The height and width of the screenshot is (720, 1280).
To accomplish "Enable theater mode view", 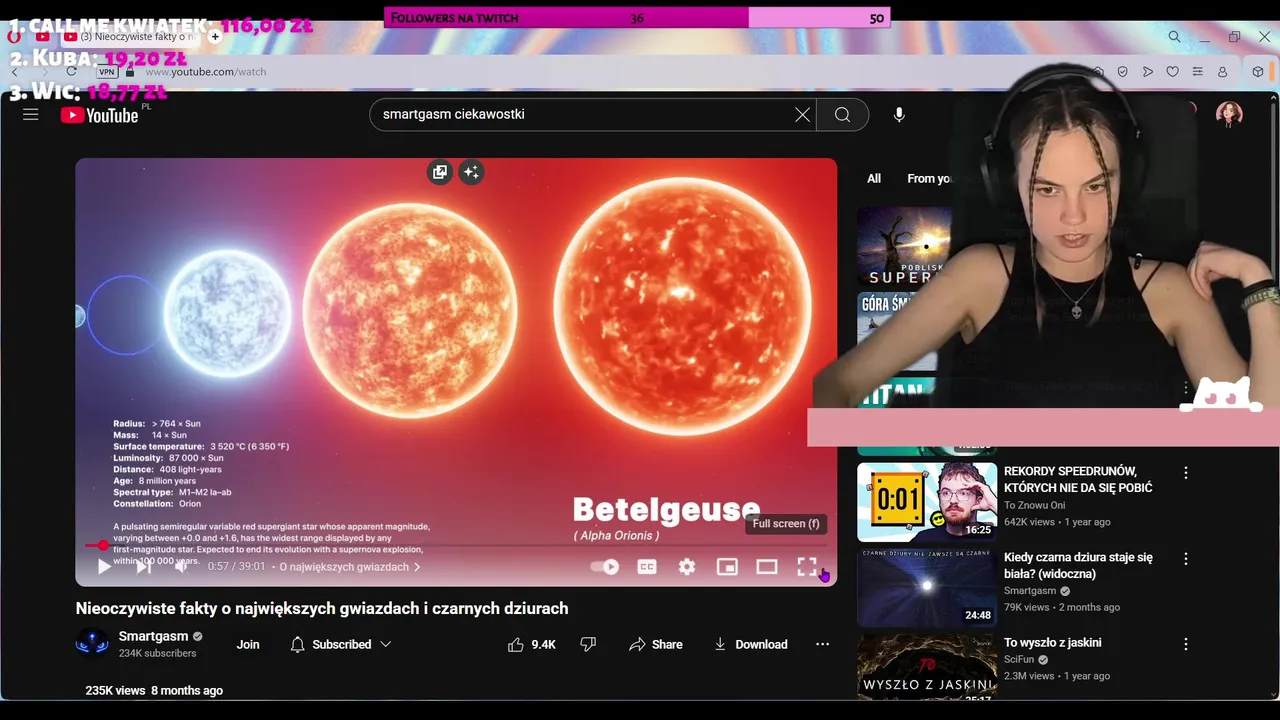I will click(767, 567).
